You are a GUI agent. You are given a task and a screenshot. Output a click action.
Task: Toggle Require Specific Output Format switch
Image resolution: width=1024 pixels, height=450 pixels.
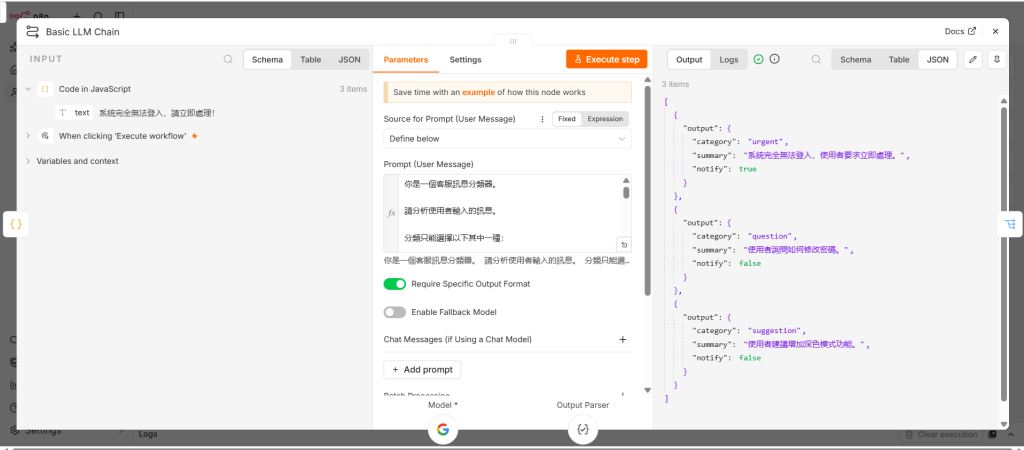[394, 284]
